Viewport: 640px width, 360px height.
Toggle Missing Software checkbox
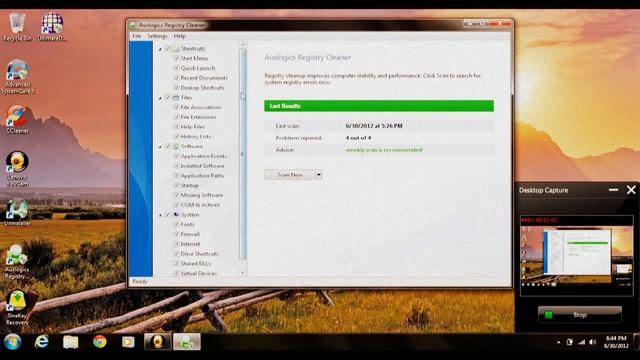(177, 195)
